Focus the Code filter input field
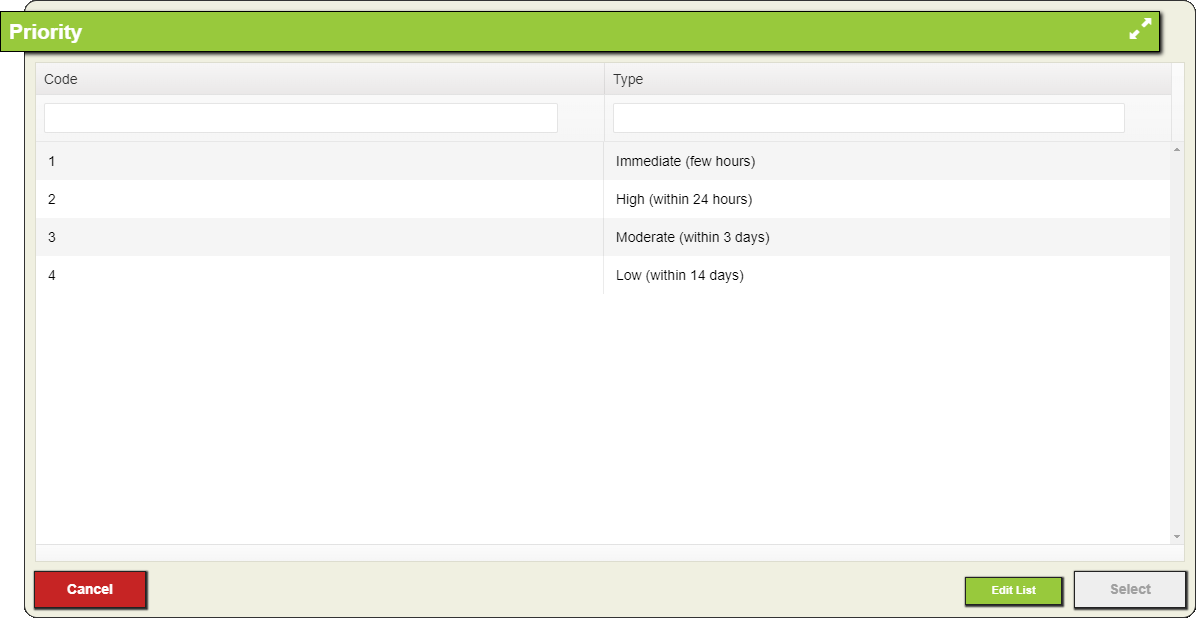This screenshot has width=1196, height=618. 301,118
